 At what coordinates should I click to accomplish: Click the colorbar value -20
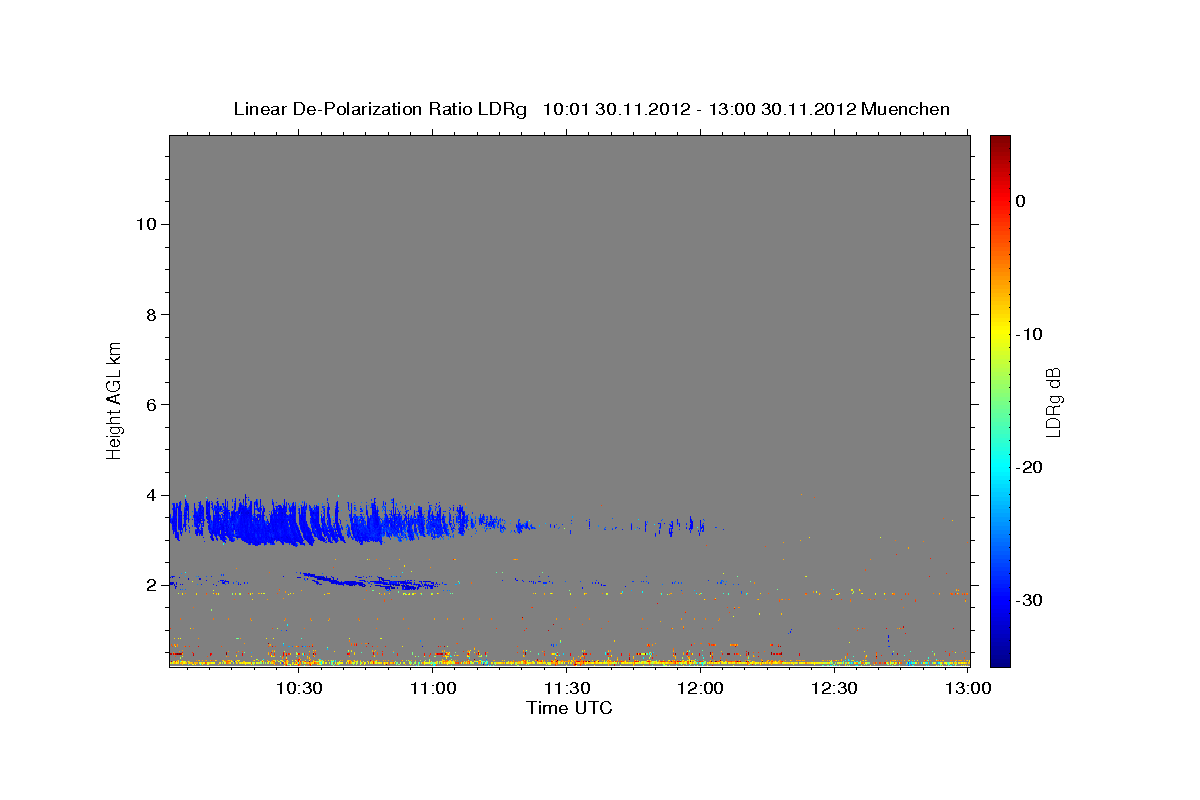click(x=1030, y=467)
